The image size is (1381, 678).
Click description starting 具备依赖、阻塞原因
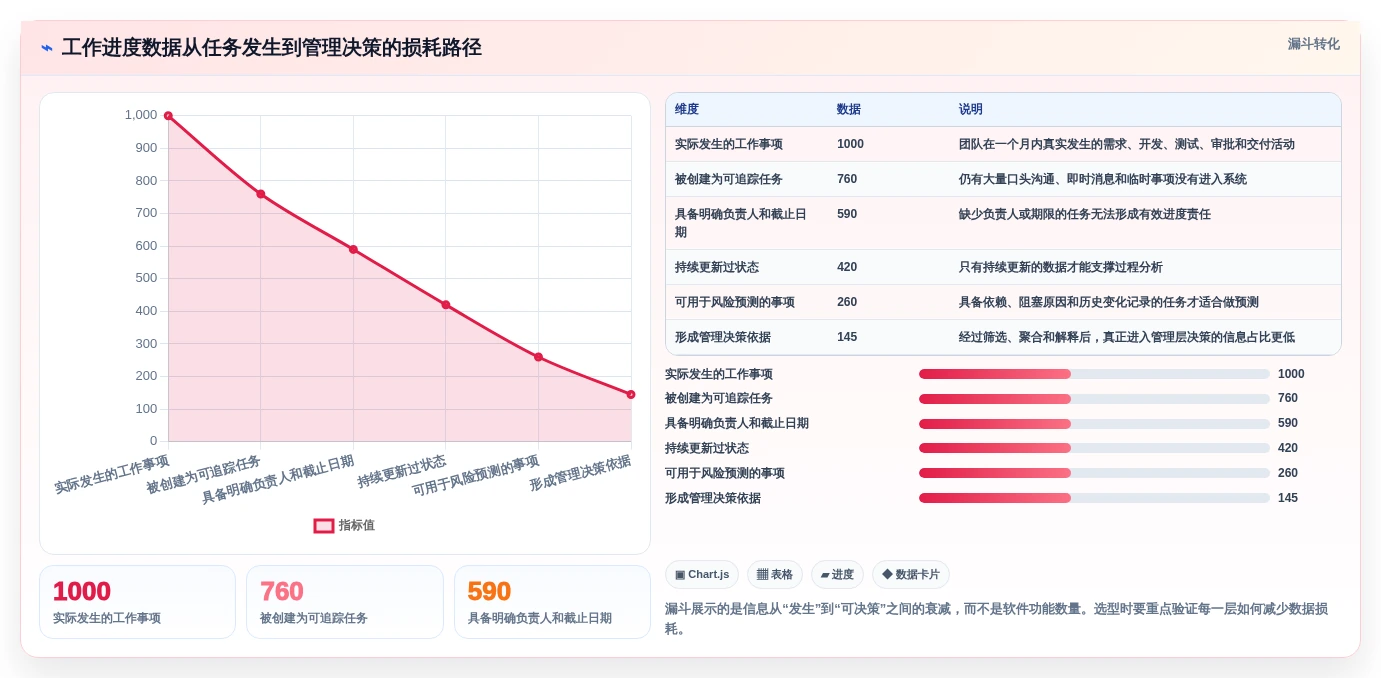click(1109, 302)
